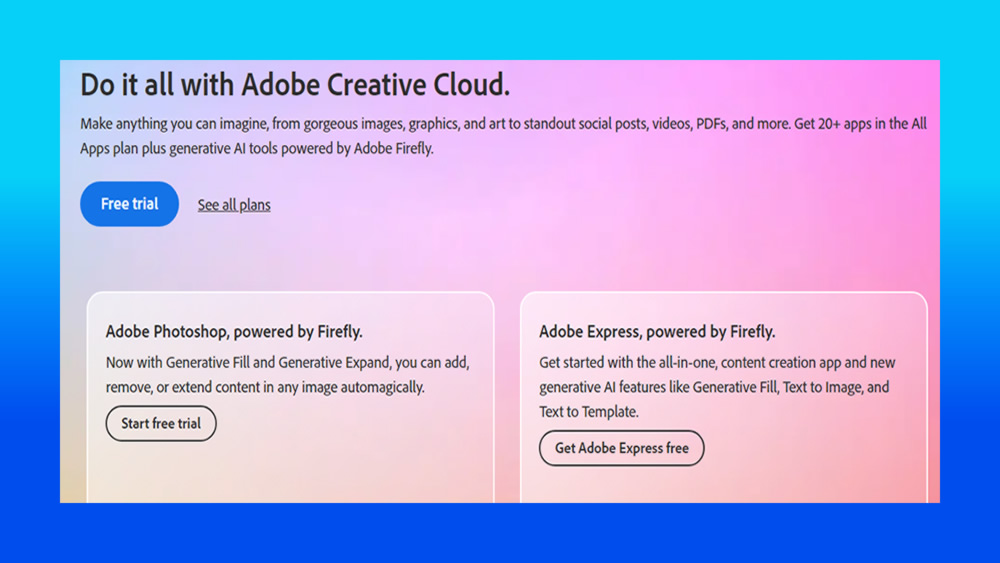Select the heading 'Do it all with Adobe Creative Cloud.'
This screenshot has height=563, width=1000.
click(295, 85)
